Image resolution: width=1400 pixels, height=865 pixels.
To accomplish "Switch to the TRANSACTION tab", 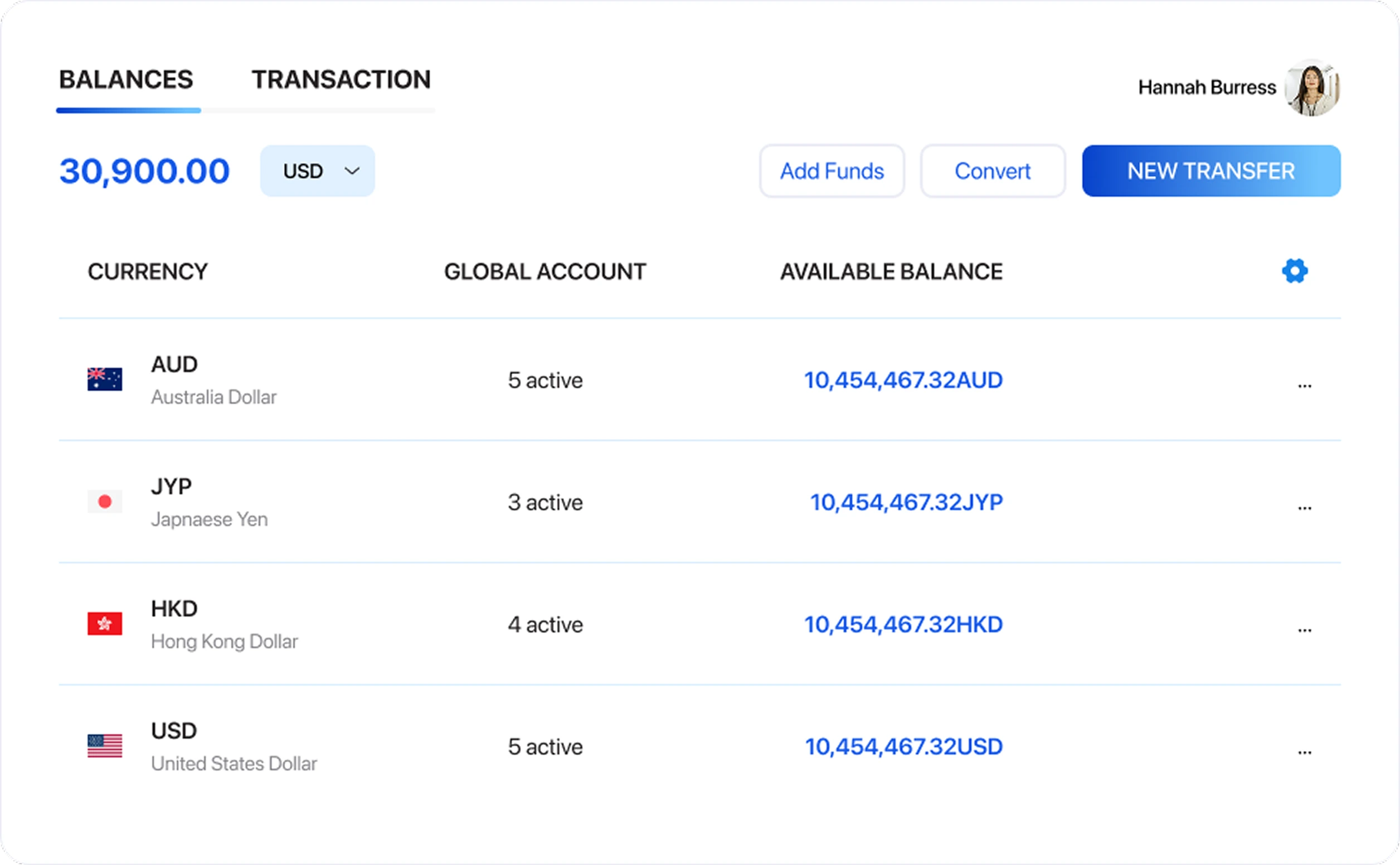I will pos(341,80).
